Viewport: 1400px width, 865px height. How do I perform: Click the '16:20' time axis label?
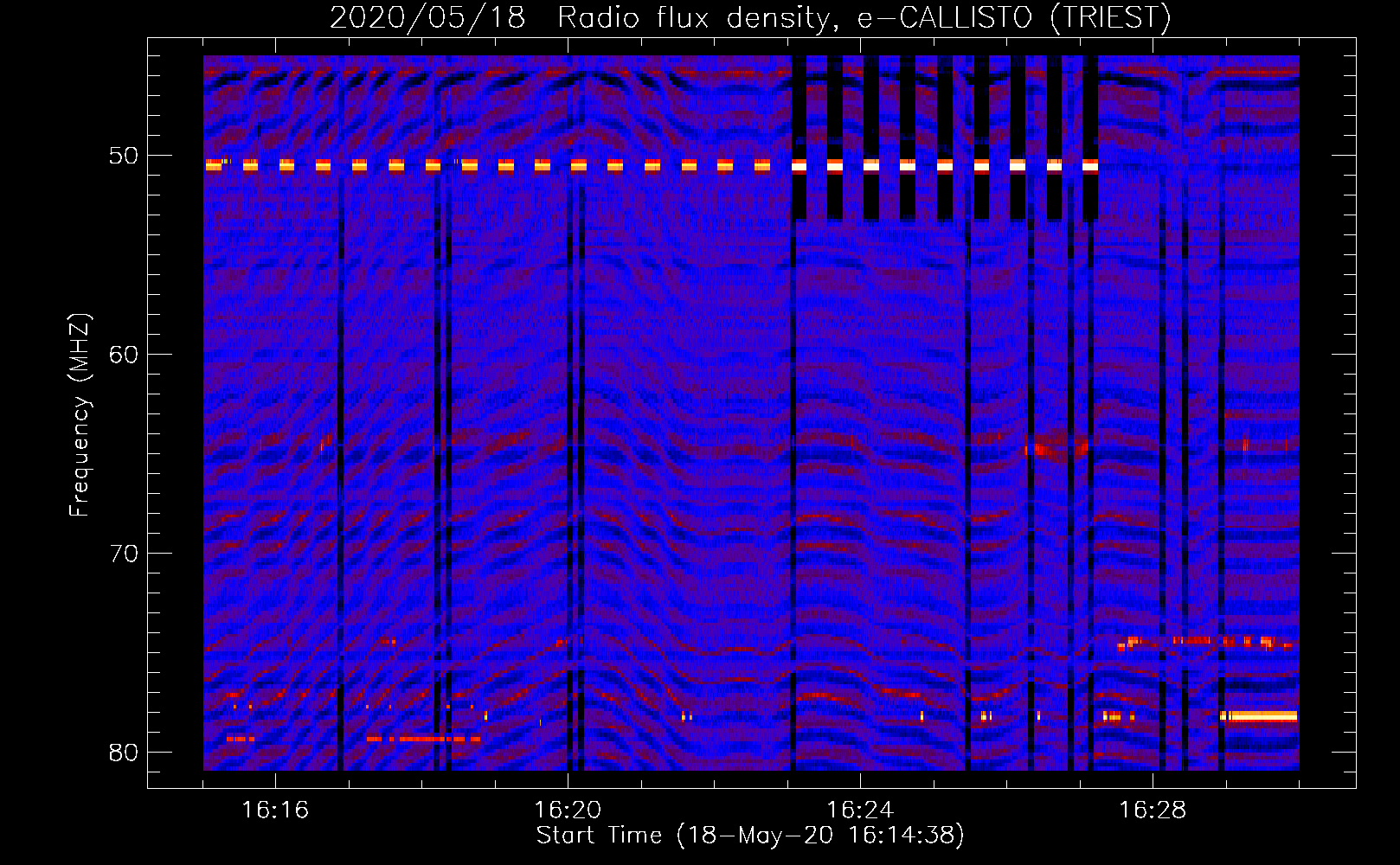coord(568,811)
